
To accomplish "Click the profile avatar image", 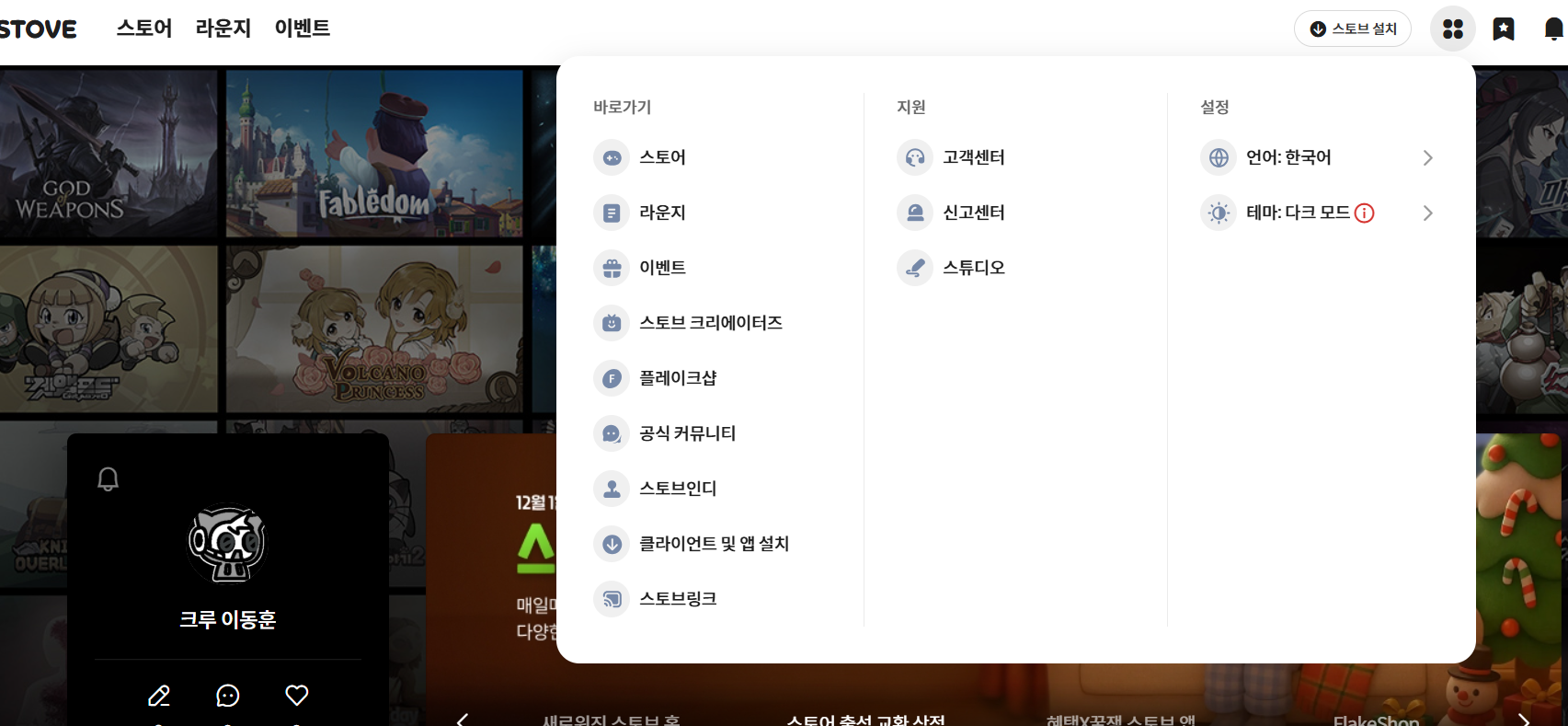I will coord(227,543).
